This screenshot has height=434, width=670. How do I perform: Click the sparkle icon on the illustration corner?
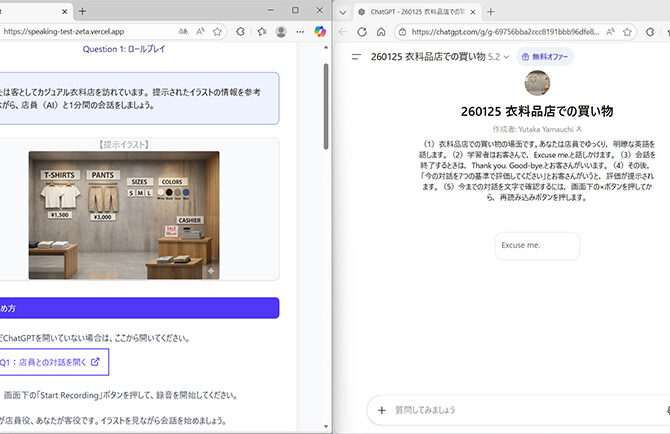211,271
